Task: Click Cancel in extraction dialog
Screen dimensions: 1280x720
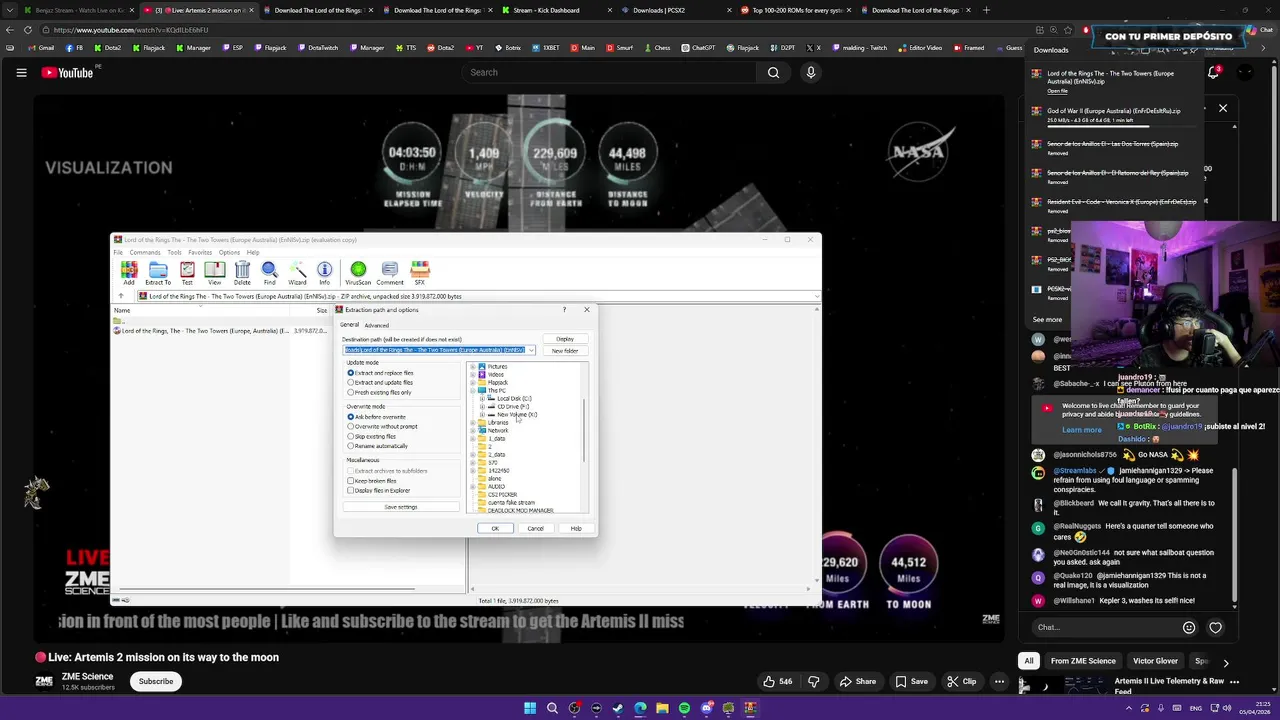Action: (x=535, y=528)
